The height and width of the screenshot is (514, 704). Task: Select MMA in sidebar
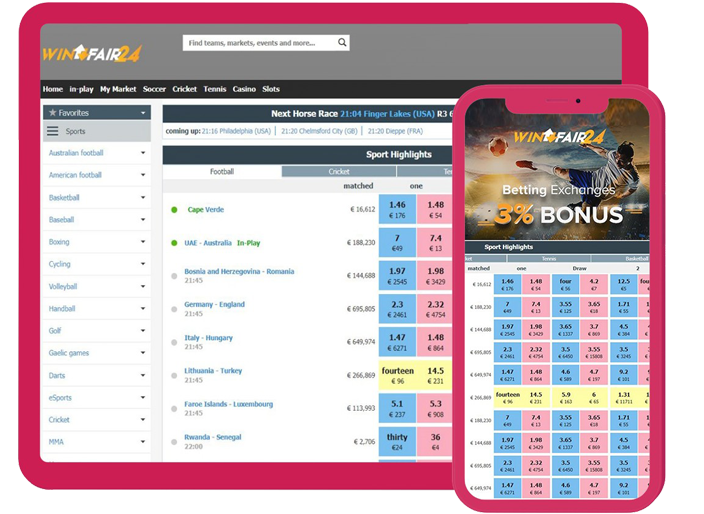click(56, 442)
